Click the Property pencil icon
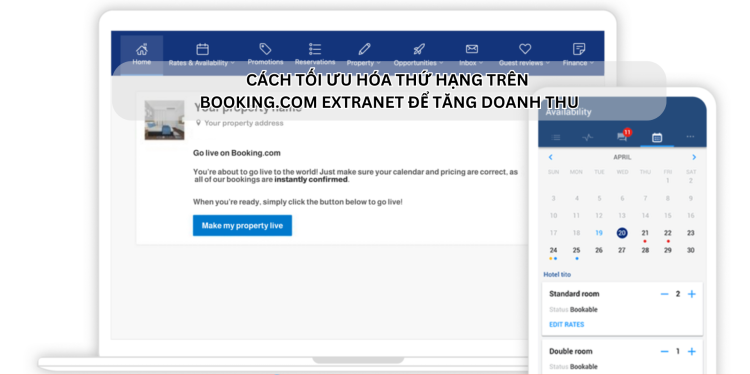750x375 pixels. click(364, 49)
